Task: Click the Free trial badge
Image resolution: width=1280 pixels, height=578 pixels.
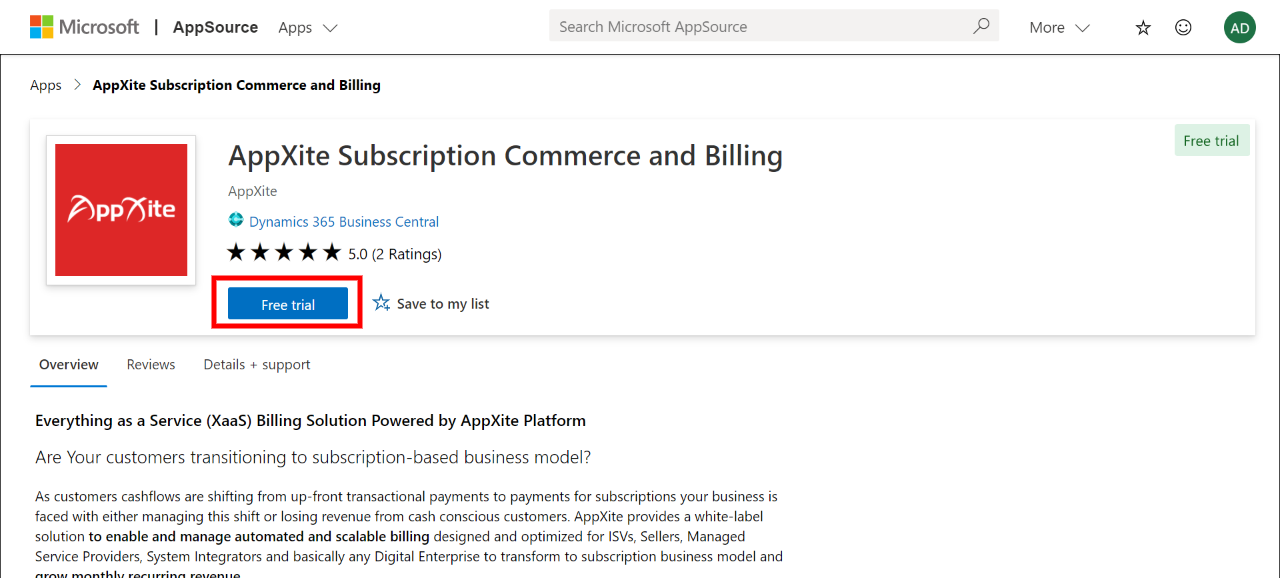Action: (1211, 141)
